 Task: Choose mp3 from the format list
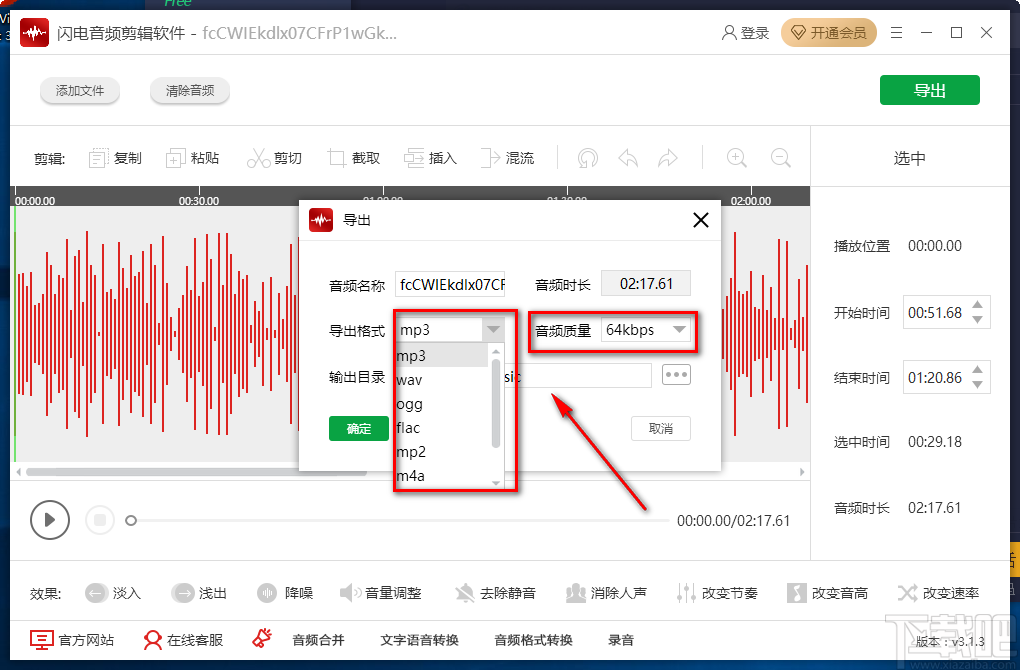point(442,356)
